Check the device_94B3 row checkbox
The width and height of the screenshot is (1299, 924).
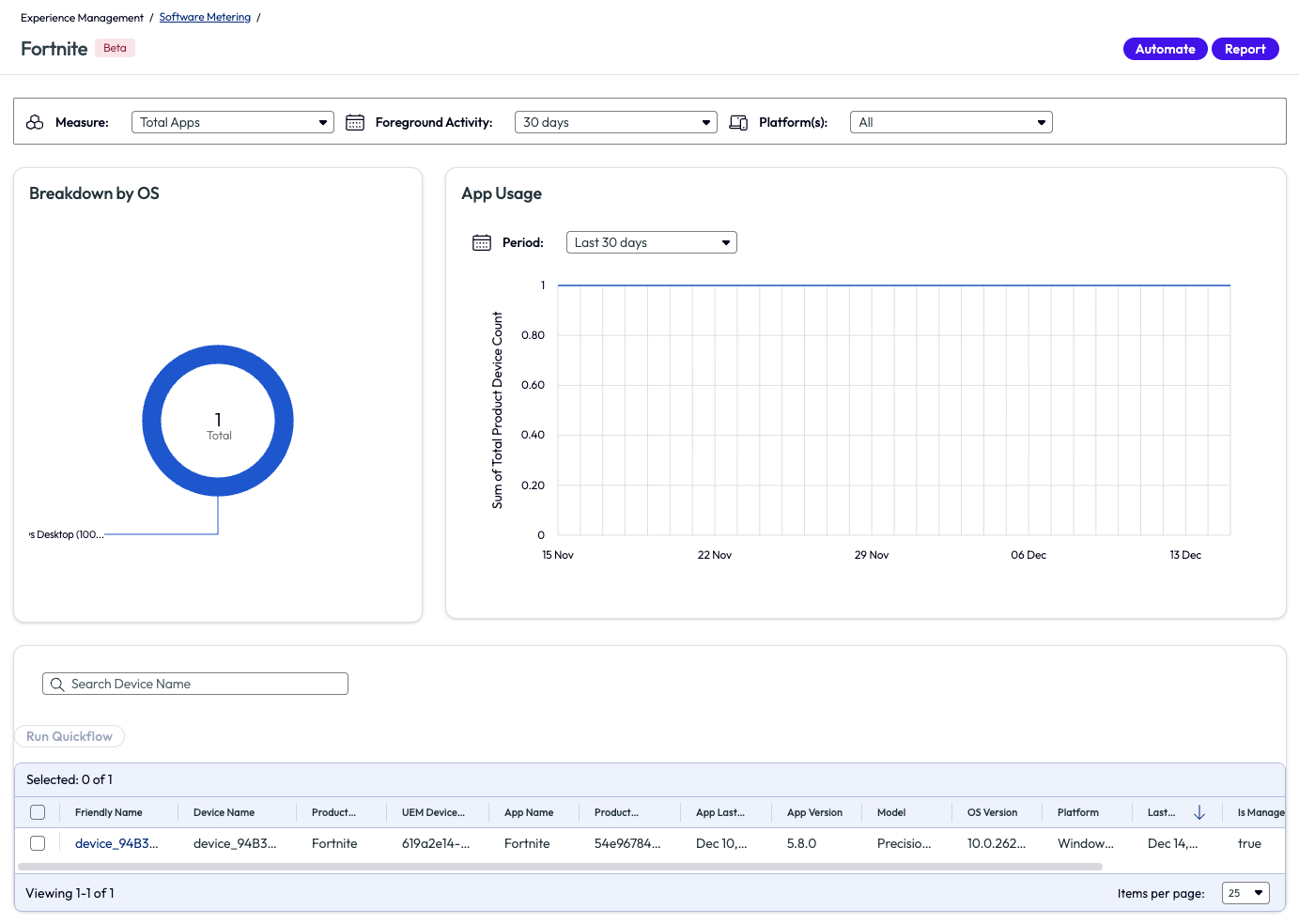(38, 843)
